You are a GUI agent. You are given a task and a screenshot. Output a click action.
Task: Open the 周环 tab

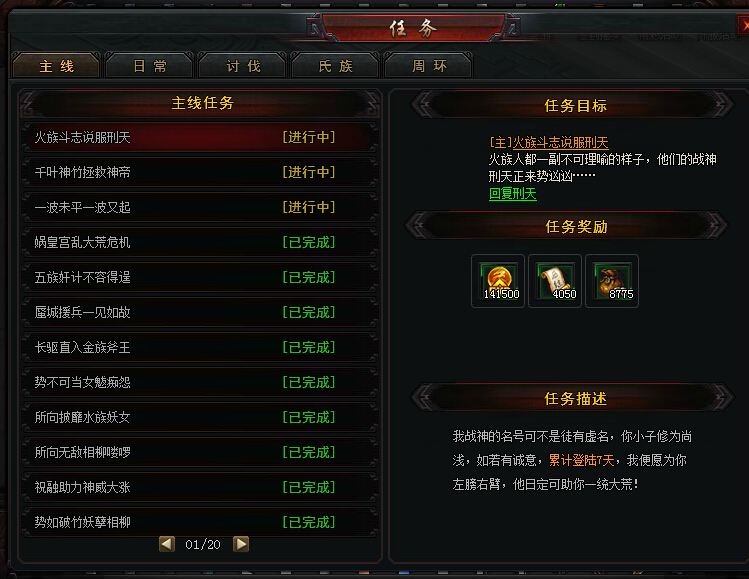pos(428,65)
